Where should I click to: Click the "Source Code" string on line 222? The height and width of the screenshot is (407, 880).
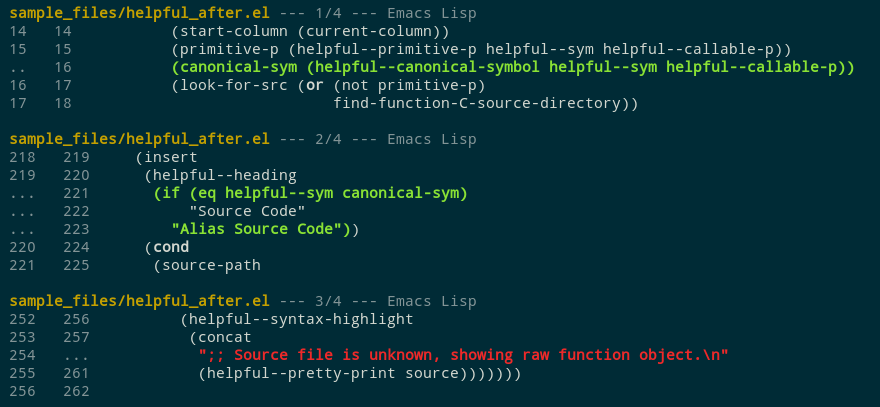coord(247,211)
